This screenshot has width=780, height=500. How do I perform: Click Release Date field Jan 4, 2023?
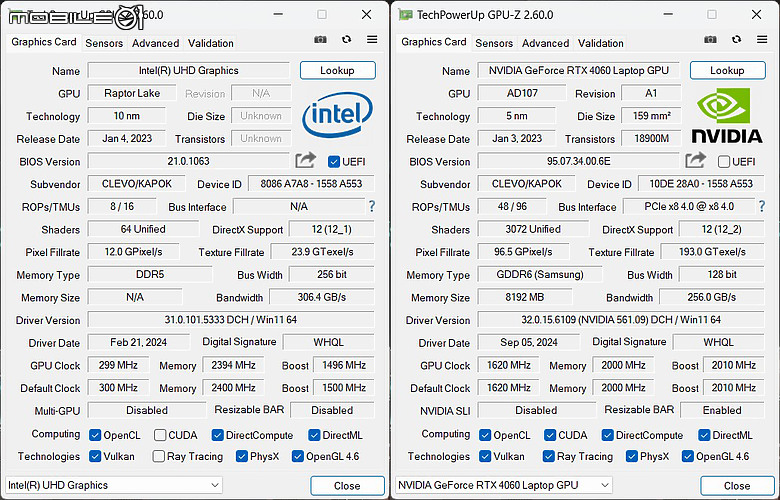click(127, 138)
